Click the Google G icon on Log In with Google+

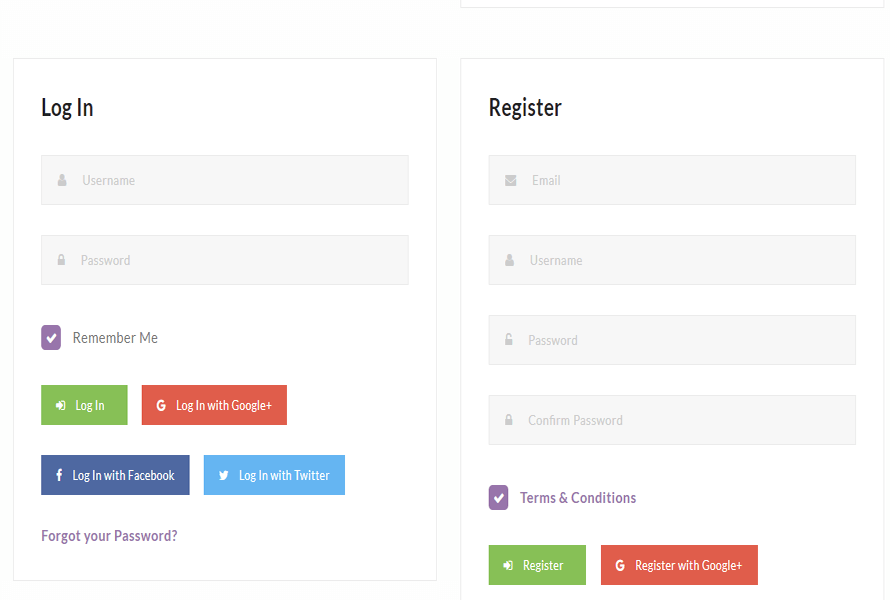[x=160, y=405]
